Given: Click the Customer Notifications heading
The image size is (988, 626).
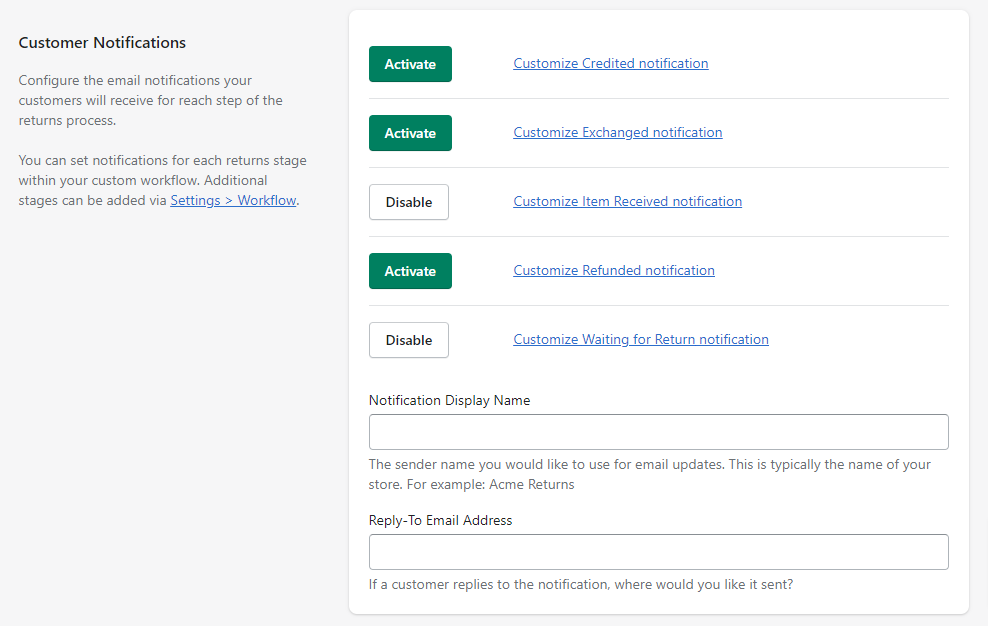Looking at the screenshot, I should click(102, 43).
